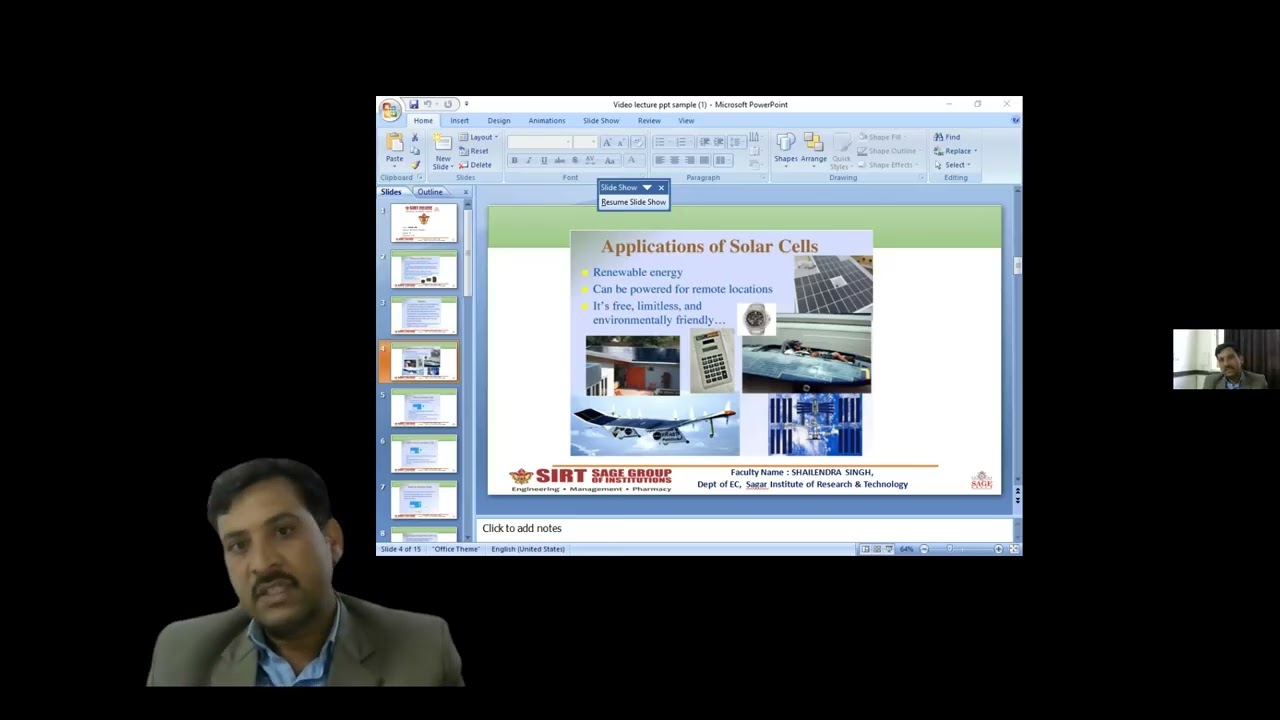1280x720 pixels.
Task: Switch to the Outline pane tab
Action: pyautogui.click(x=430, y=192)
